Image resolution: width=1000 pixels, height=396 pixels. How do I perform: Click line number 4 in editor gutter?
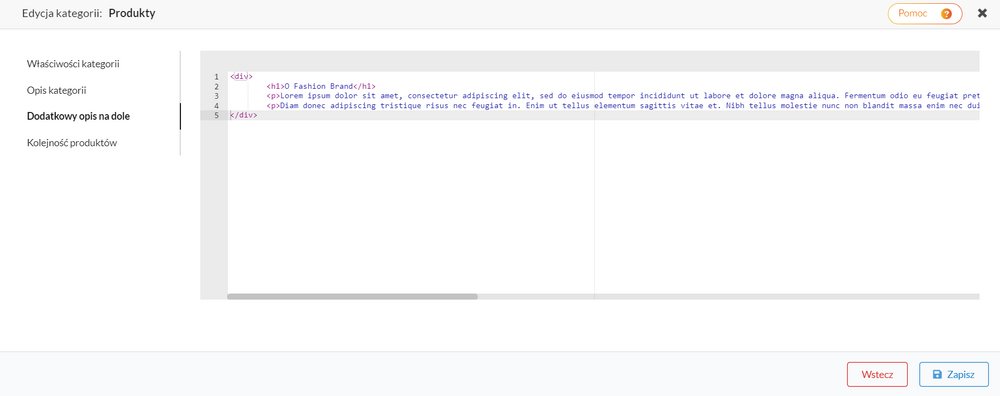(x=217, y=105)
